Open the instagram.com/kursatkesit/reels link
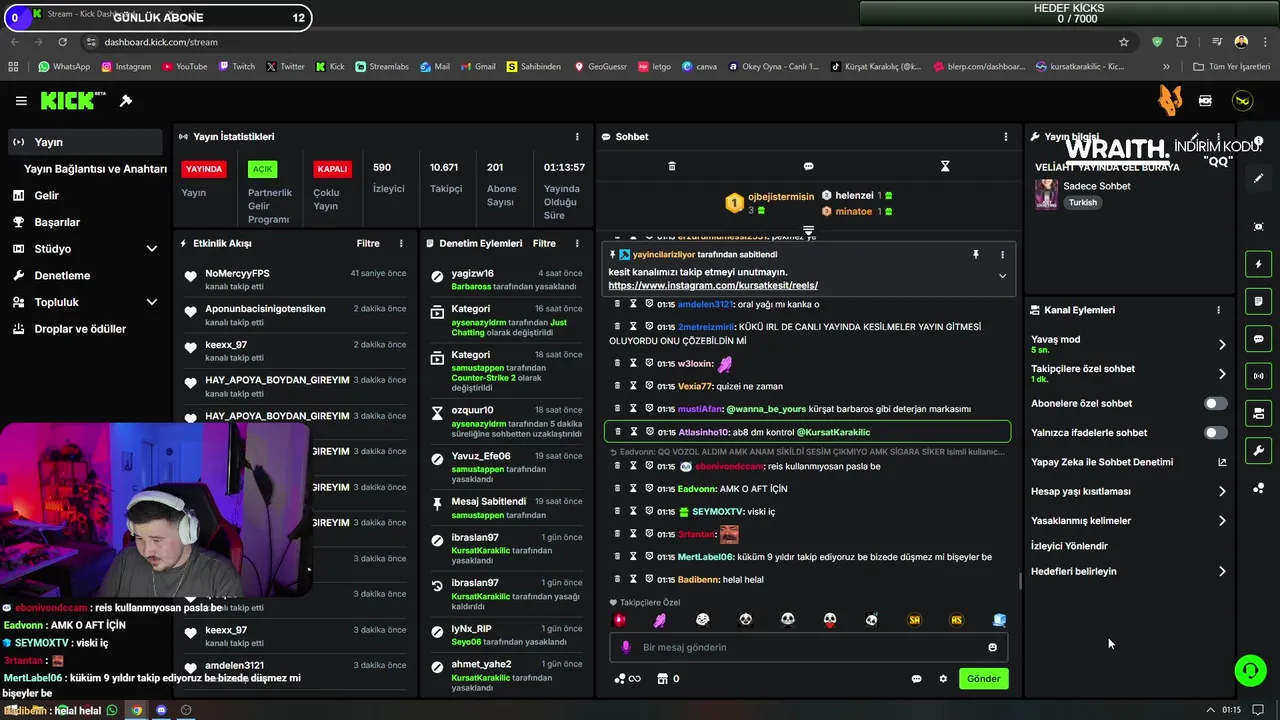1280x720 pixels. click(x=713, y=286)
